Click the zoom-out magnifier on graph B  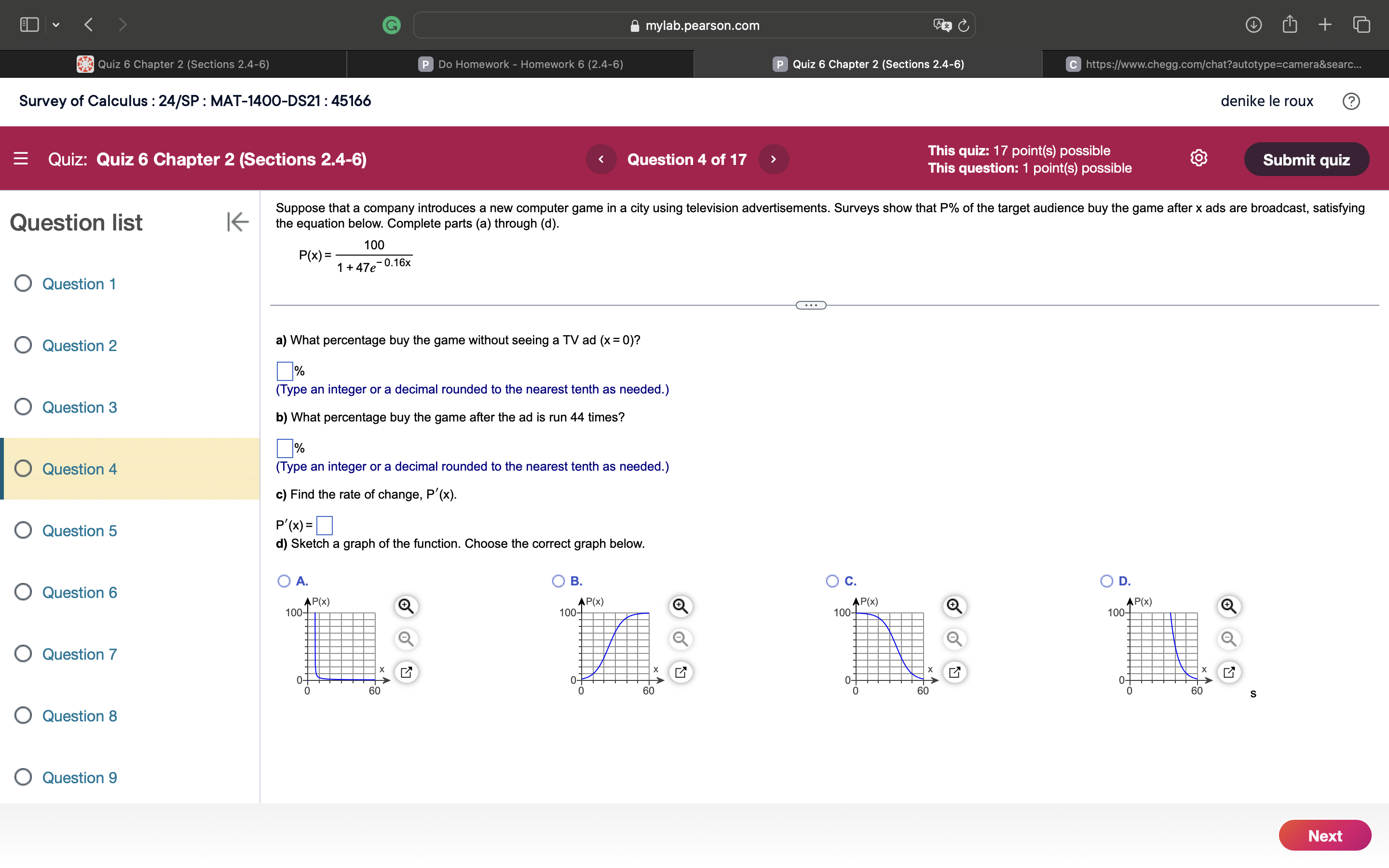681,639
